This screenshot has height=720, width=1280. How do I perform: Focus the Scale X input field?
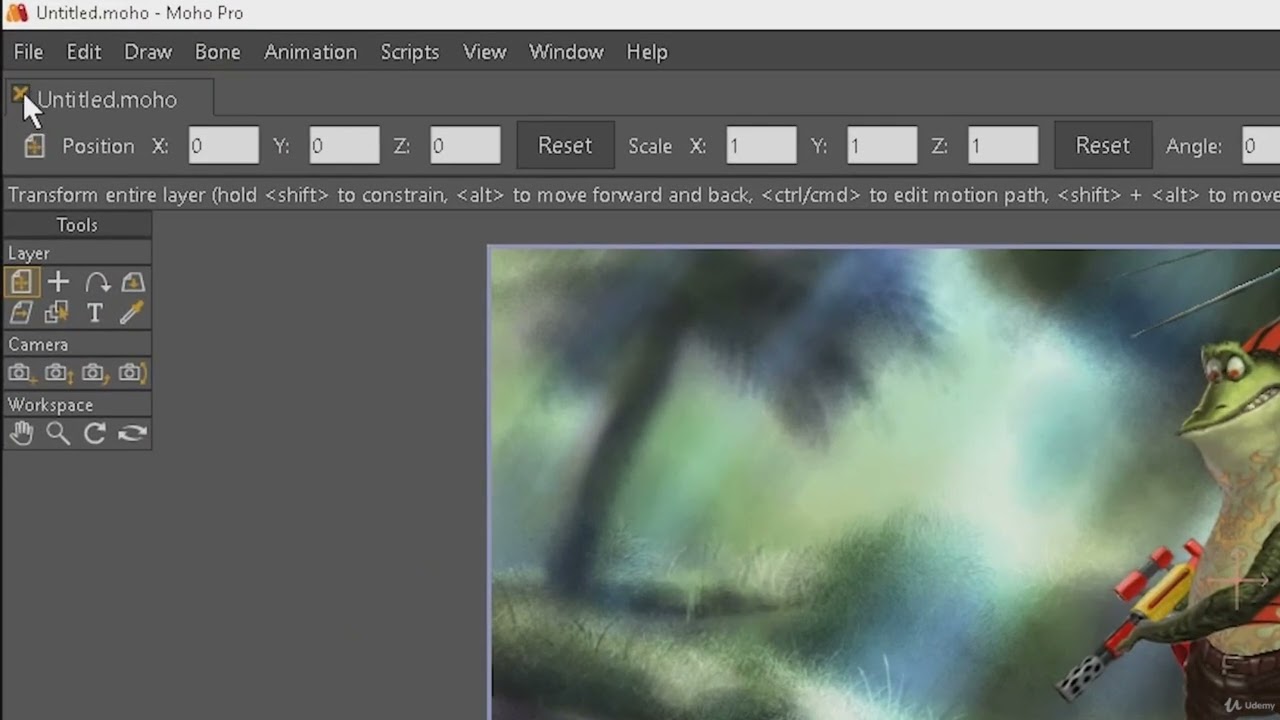761,146
